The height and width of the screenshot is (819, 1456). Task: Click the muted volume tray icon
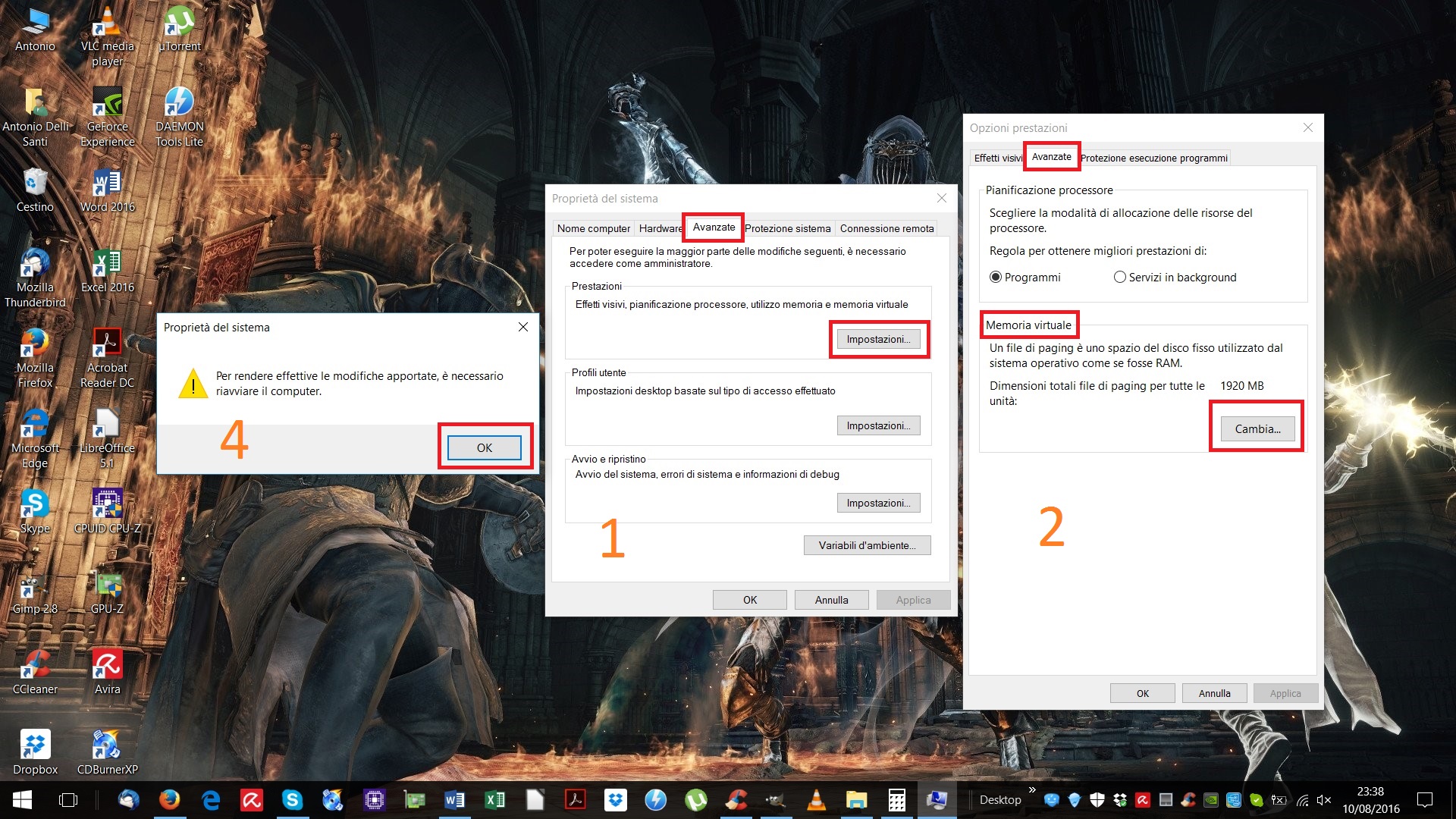click(x=1324, y=800)
